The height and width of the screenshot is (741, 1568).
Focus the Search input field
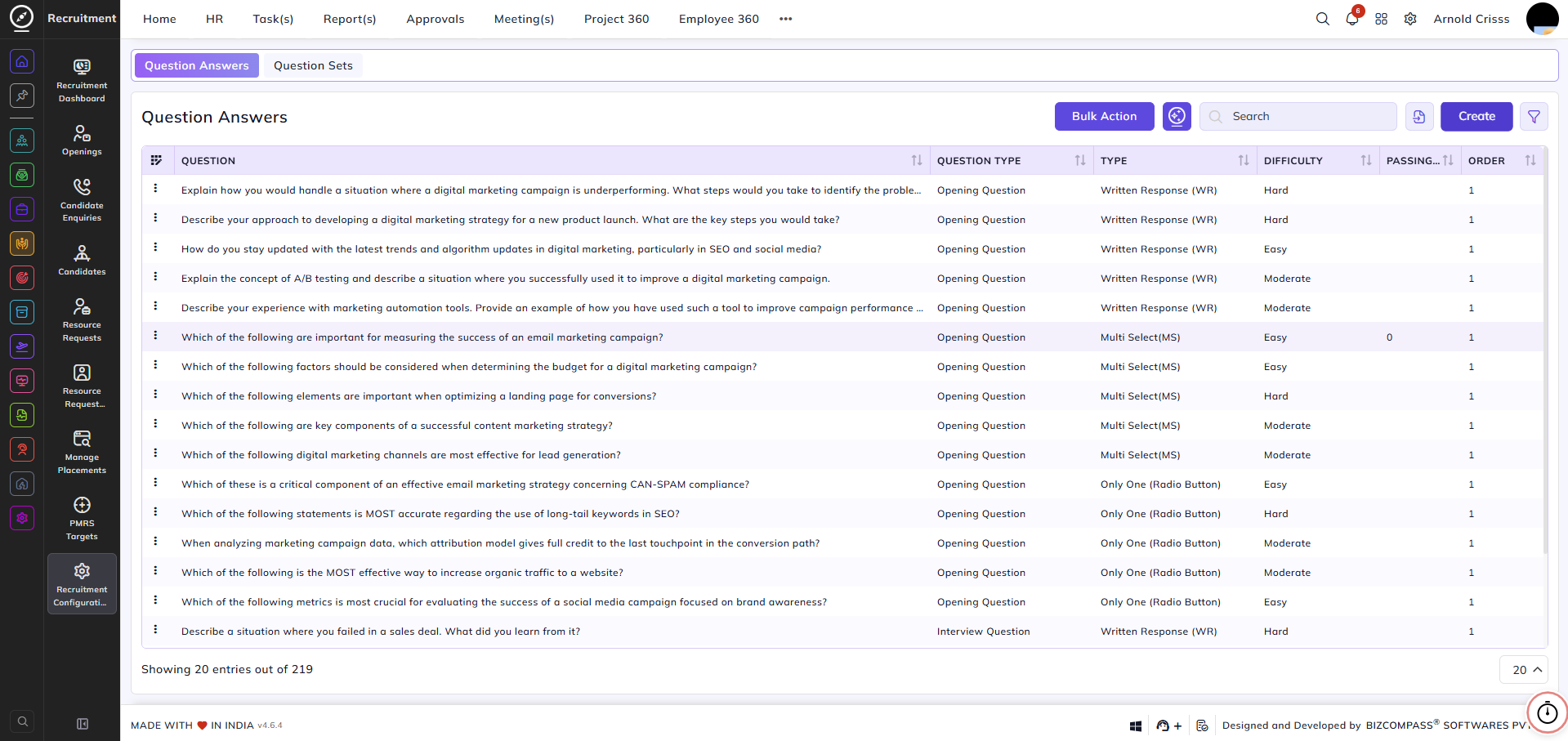tap(1298, 117)
